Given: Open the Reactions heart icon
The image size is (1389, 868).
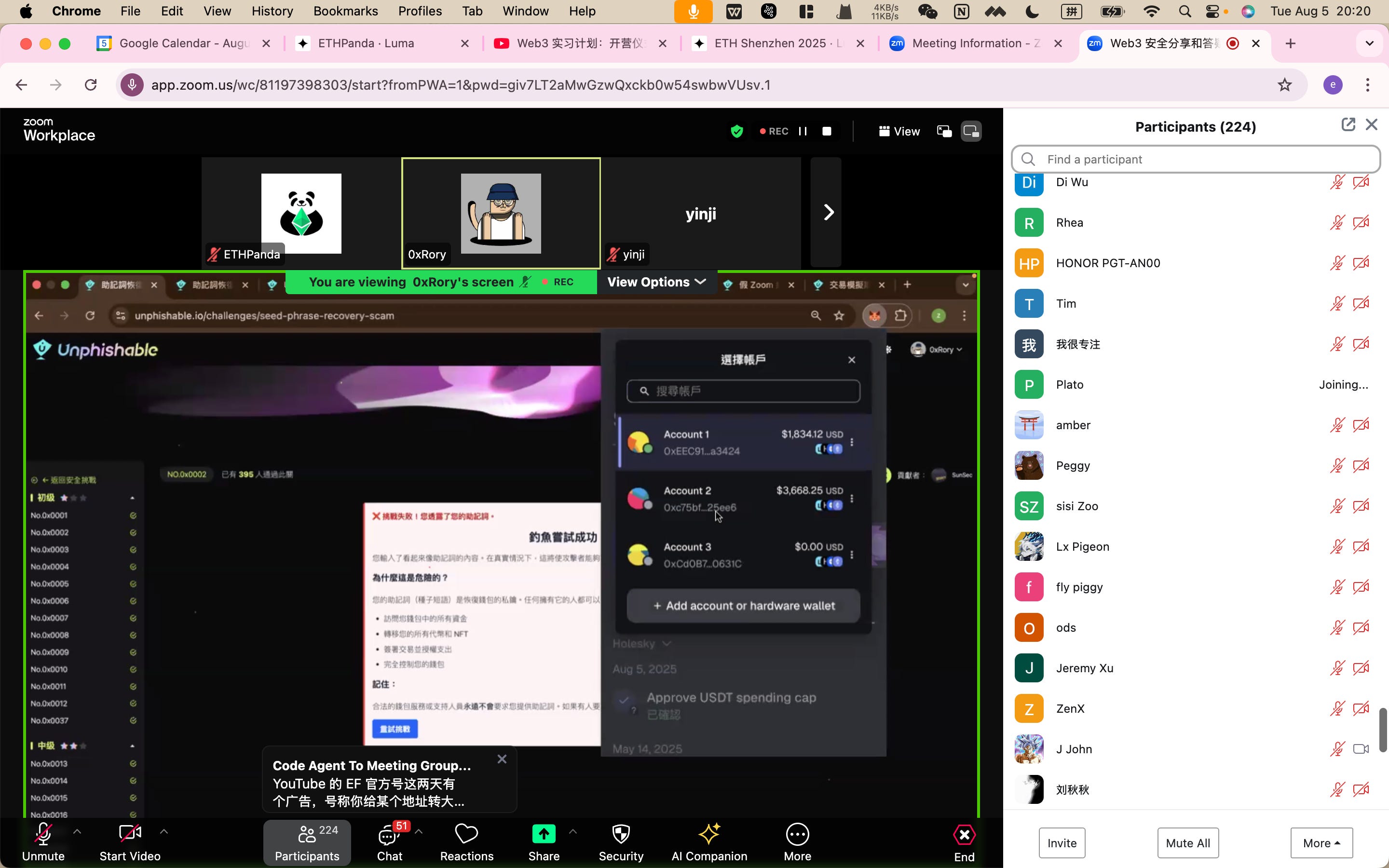Looking at the screenshot, I should point(466,834).
